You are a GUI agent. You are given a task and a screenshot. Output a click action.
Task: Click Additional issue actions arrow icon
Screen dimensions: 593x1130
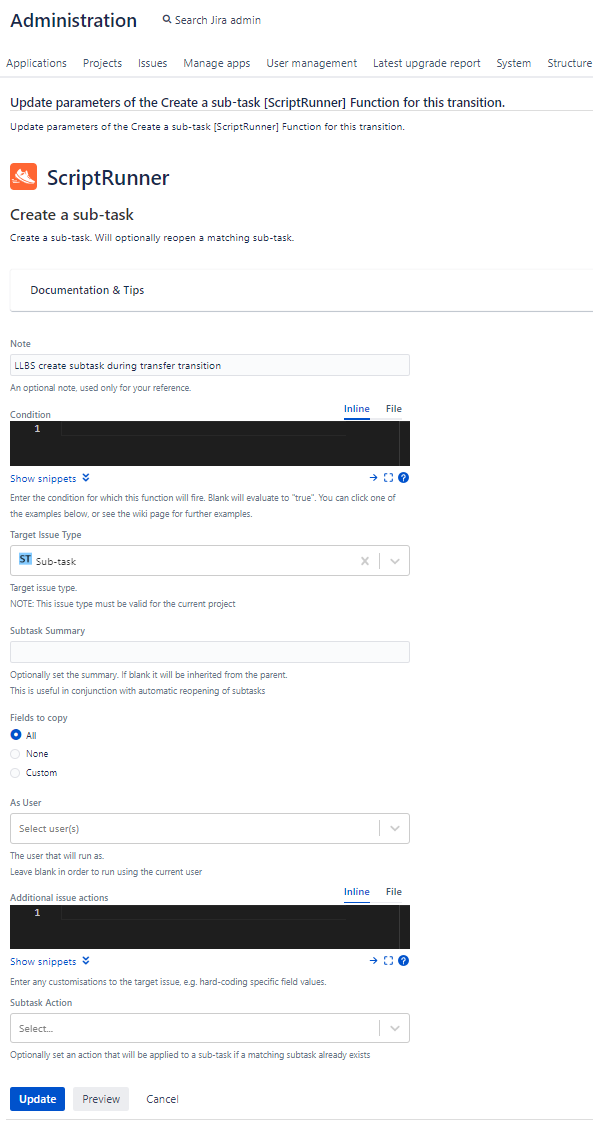click(373, 961)
